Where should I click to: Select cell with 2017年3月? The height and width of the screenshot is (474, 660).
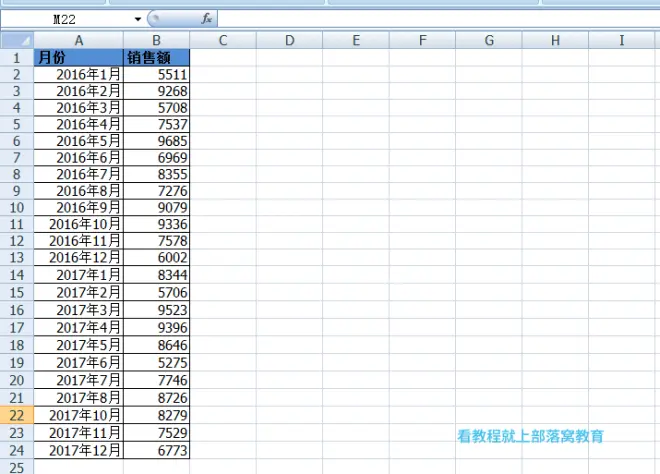coord(79,310)
